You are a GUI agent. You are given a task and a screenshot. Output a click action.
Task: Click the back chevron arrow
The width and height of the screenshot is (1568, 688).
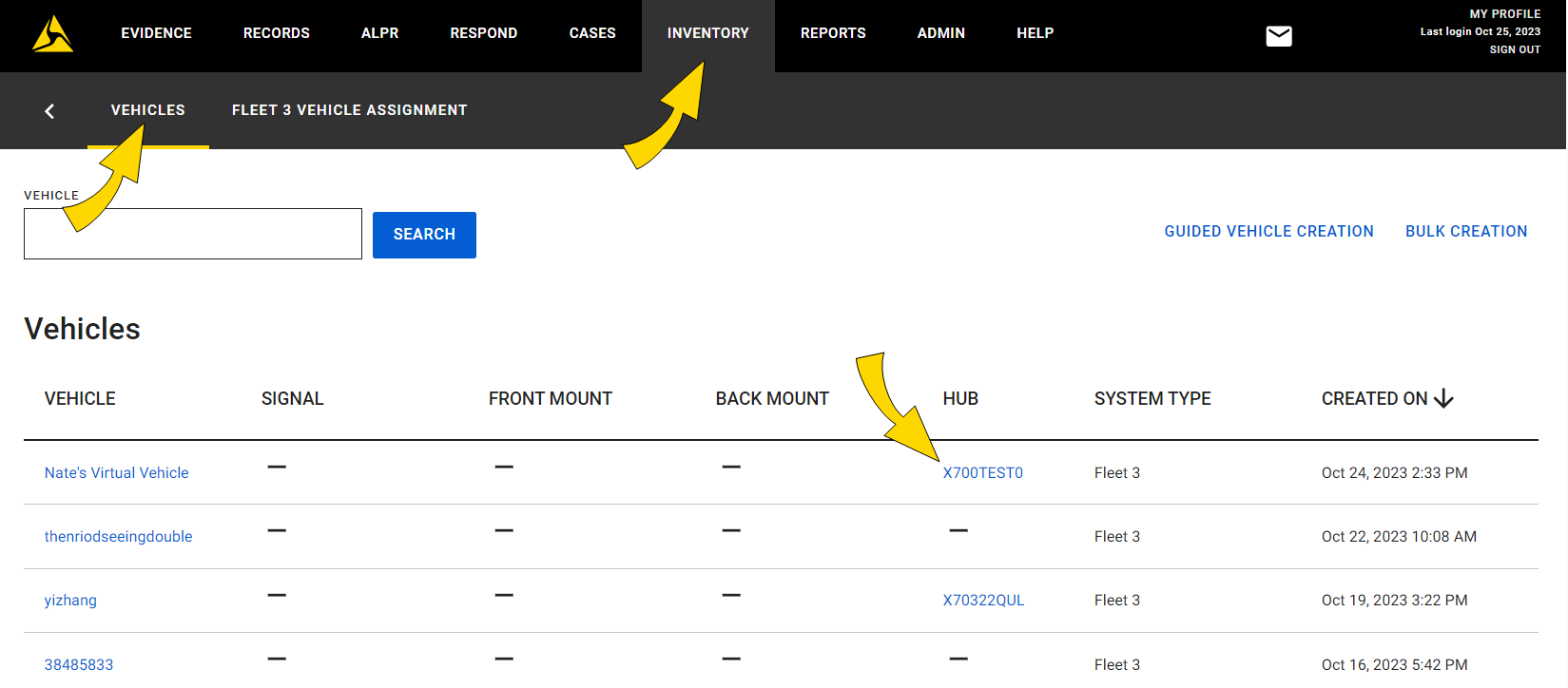[49, 111]
